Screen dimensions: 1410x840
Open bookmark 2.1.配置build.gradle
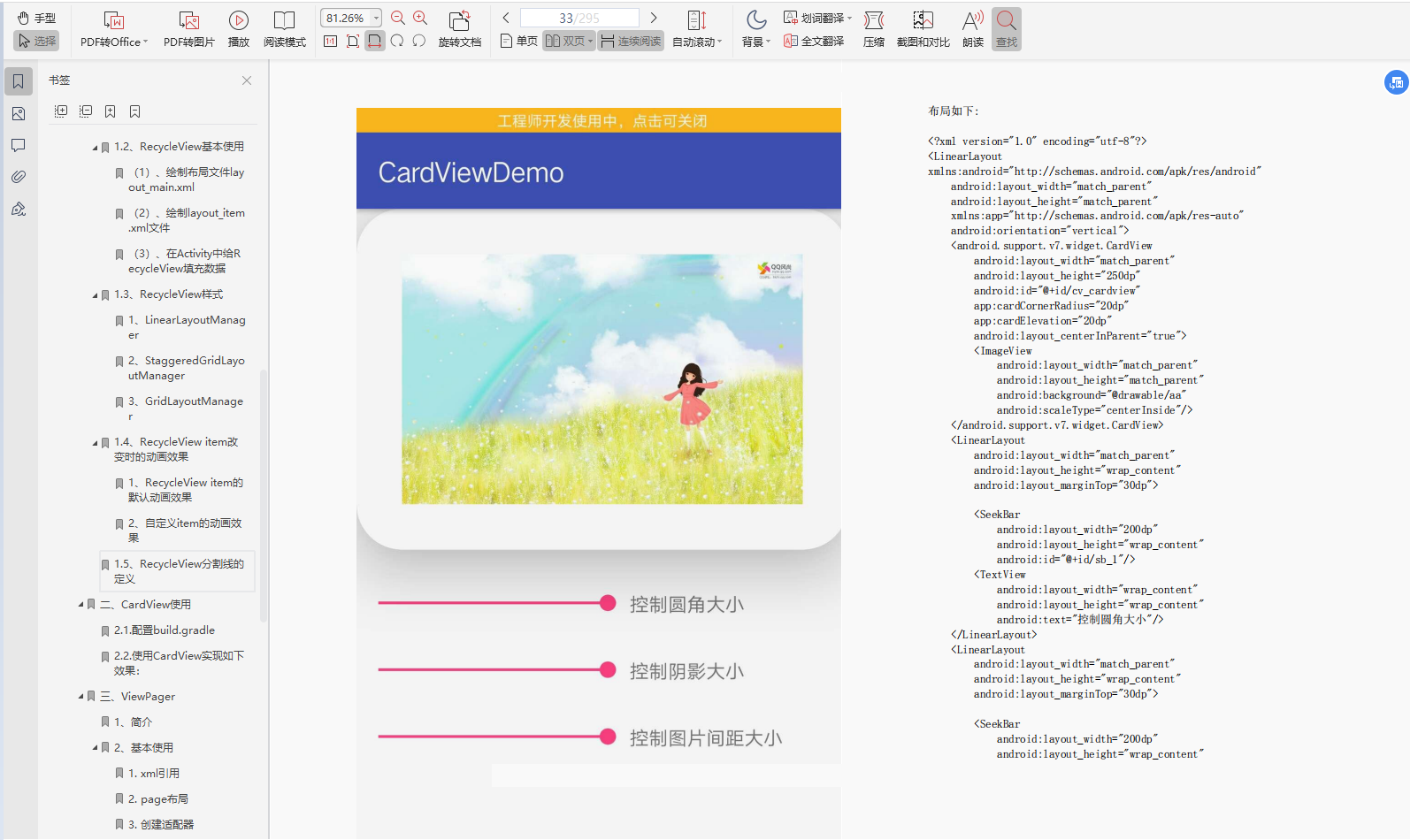tap(165, 630)
